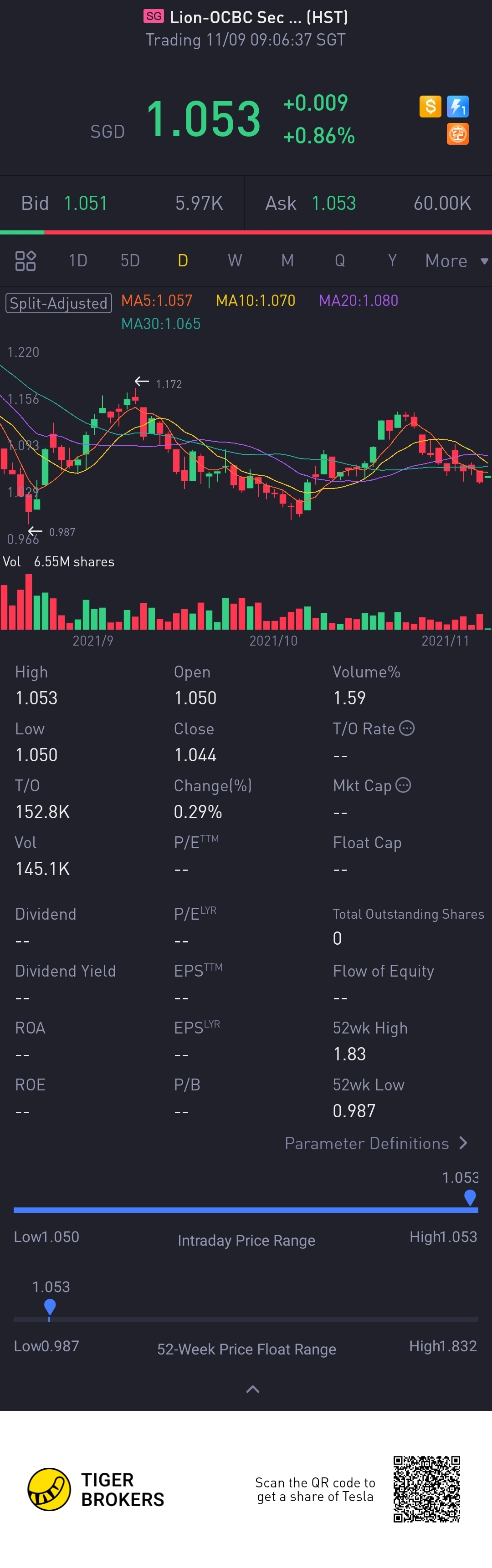
Task: Tap the Tiger Brokers logo
Action: click(49, 1490)
